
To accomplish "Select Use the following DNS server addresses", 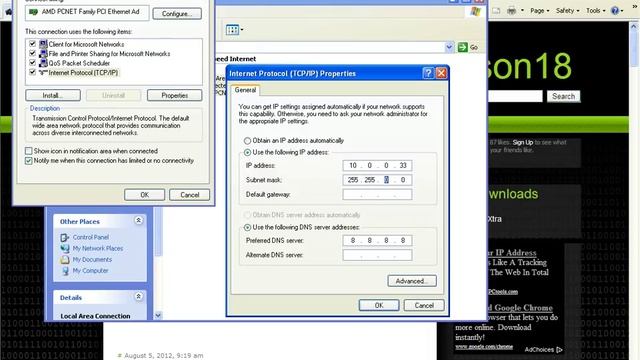I will click(247, 227).
